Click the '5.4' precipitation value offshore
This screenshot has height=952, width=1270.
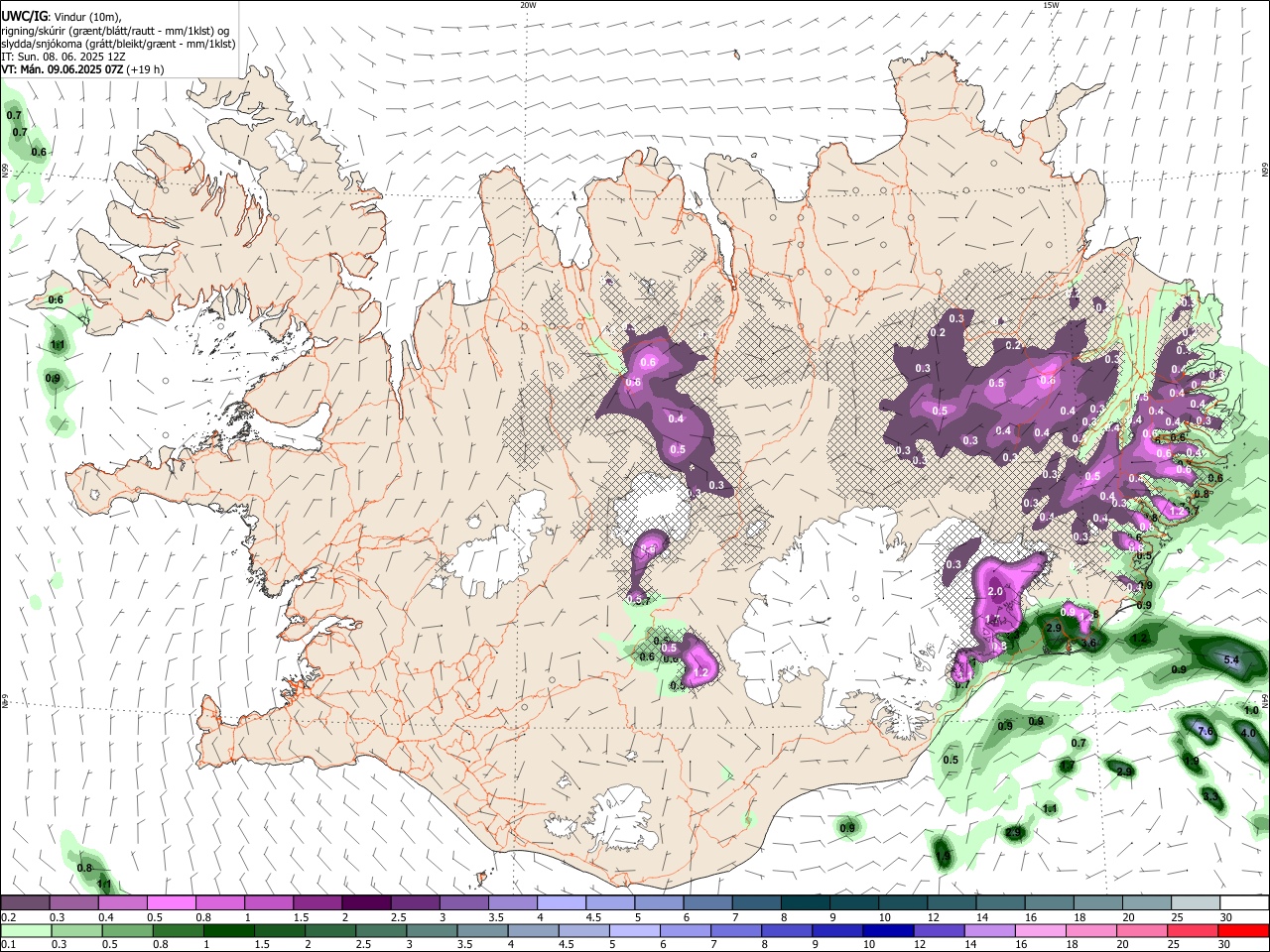pos(1232,659)
